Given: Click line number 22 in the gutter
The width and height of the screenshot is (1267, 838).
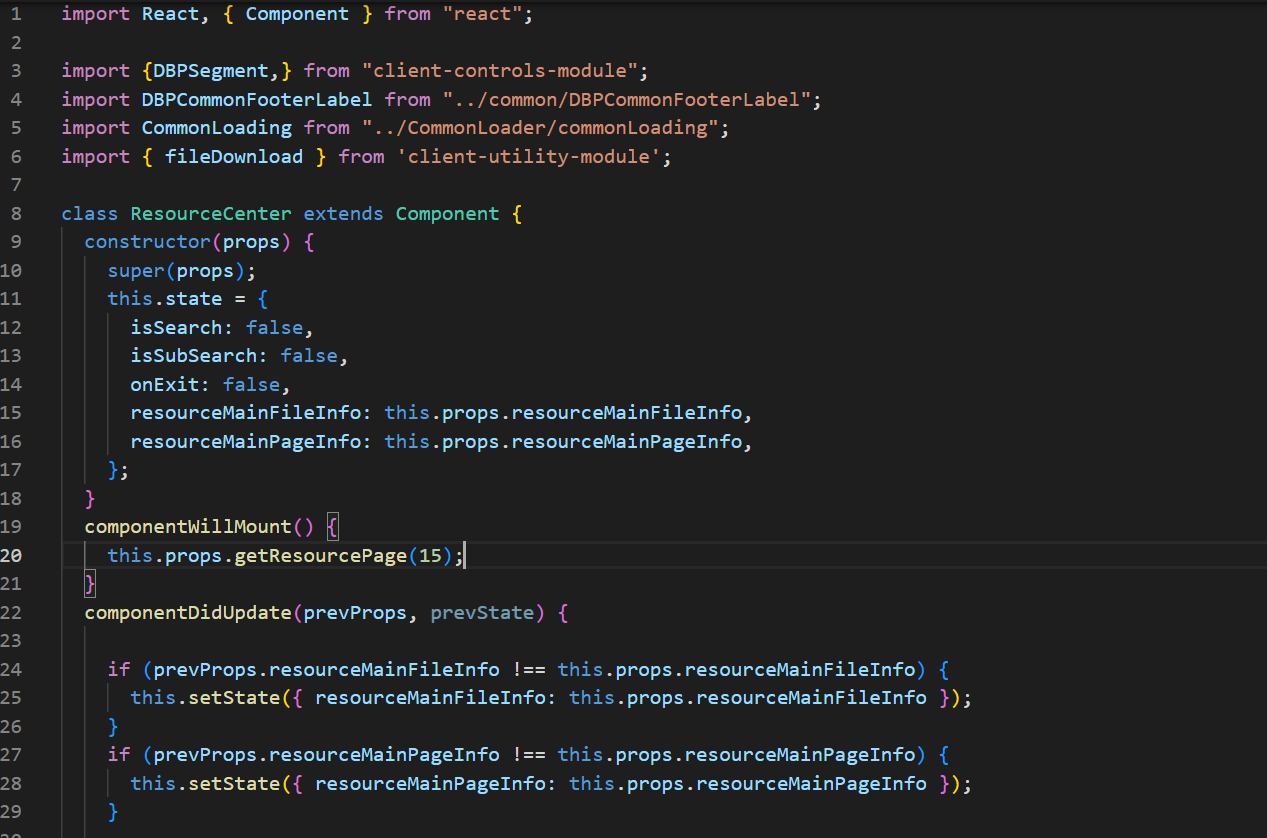Looking at the screenshot, I should [12, 613].
